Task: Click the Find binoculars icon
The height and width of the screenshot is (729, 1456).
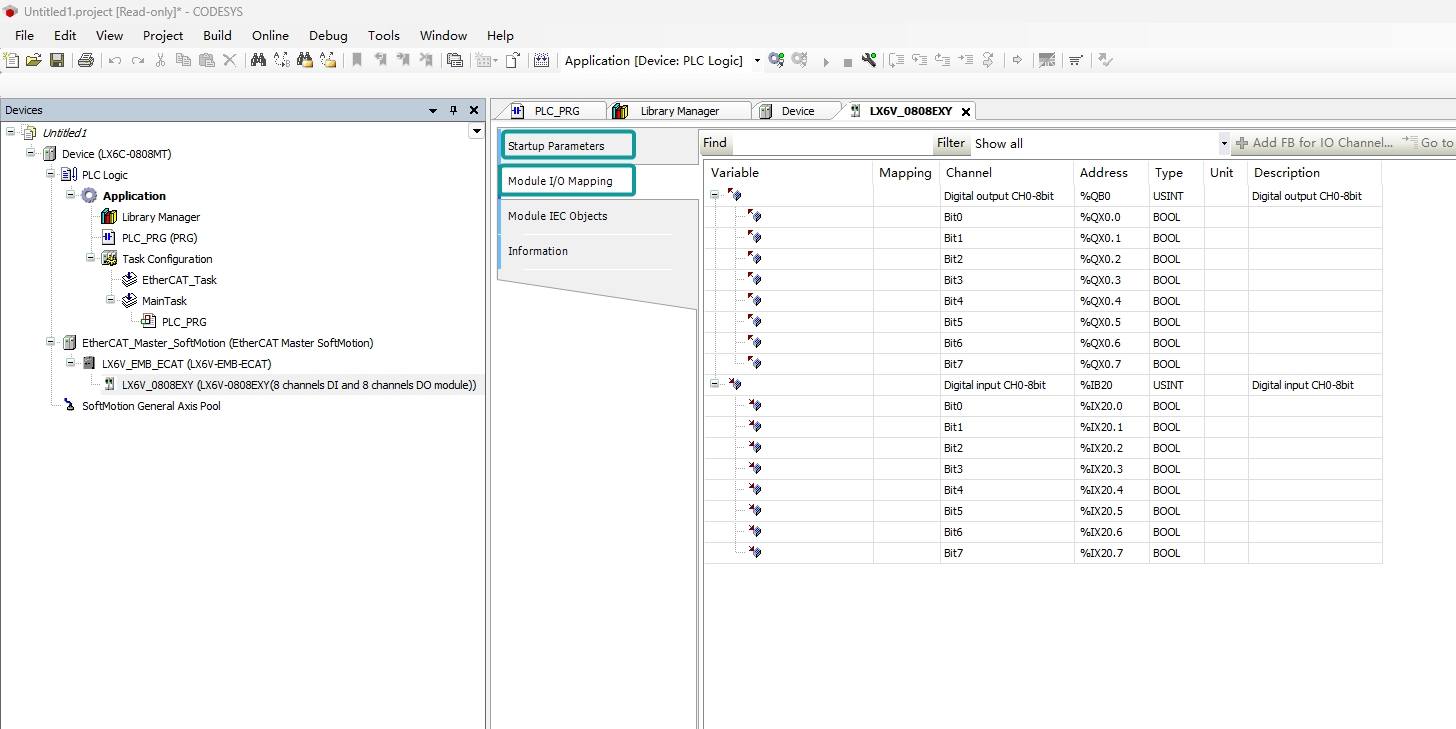Action: 258,60
